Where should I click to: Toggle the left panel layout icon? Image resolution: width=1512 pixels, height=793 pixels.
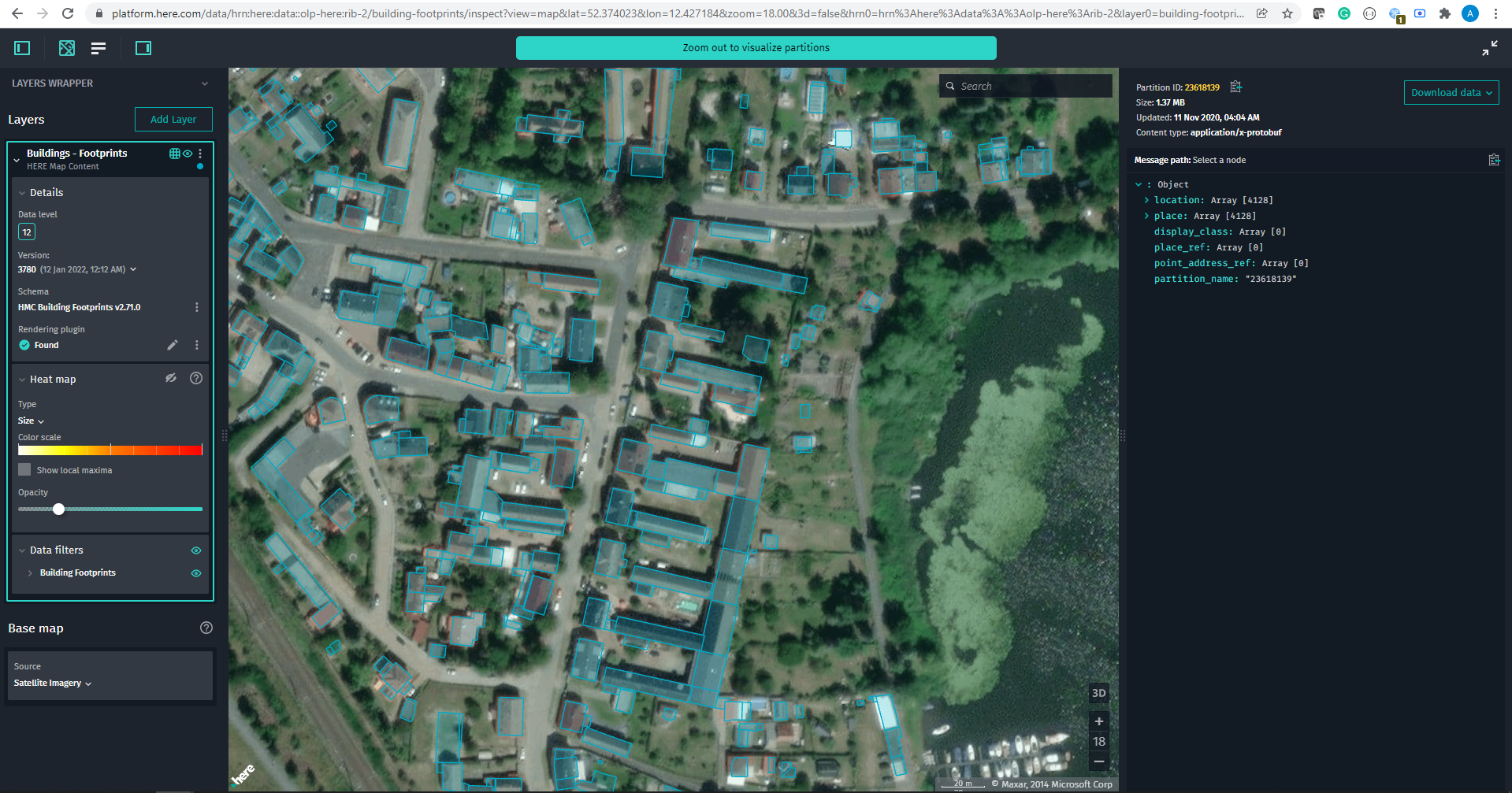pyautogui.click(x=22, y=48)
